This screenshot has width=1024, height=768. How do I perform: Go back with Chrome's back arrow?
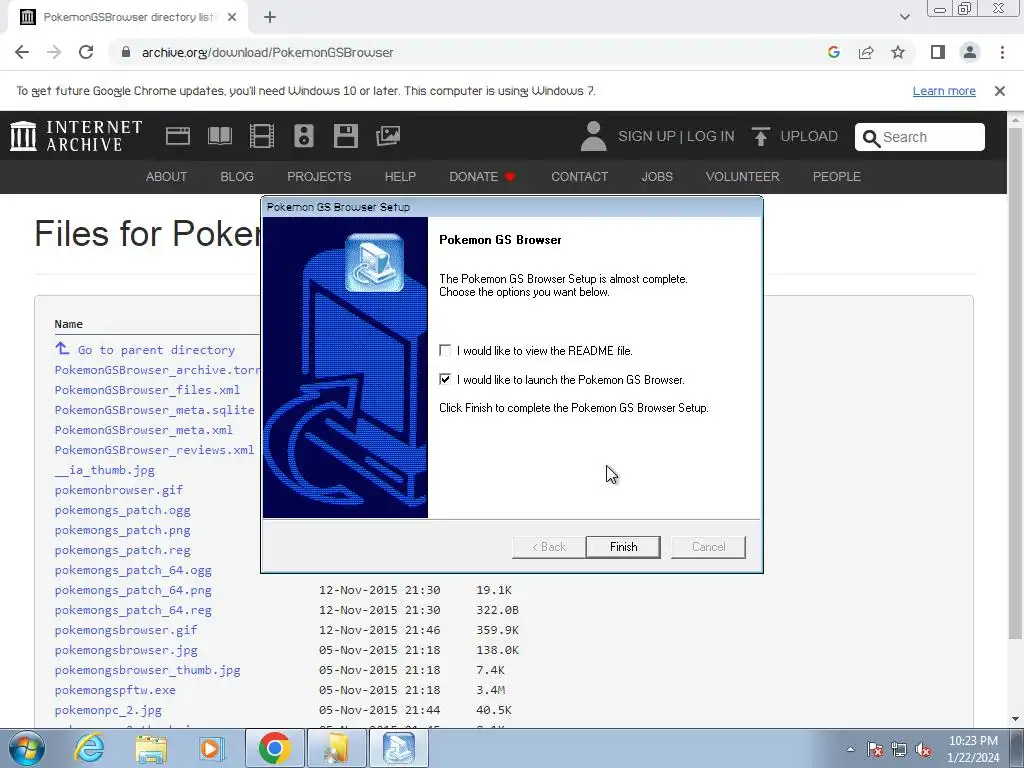[x=22, y=52]
